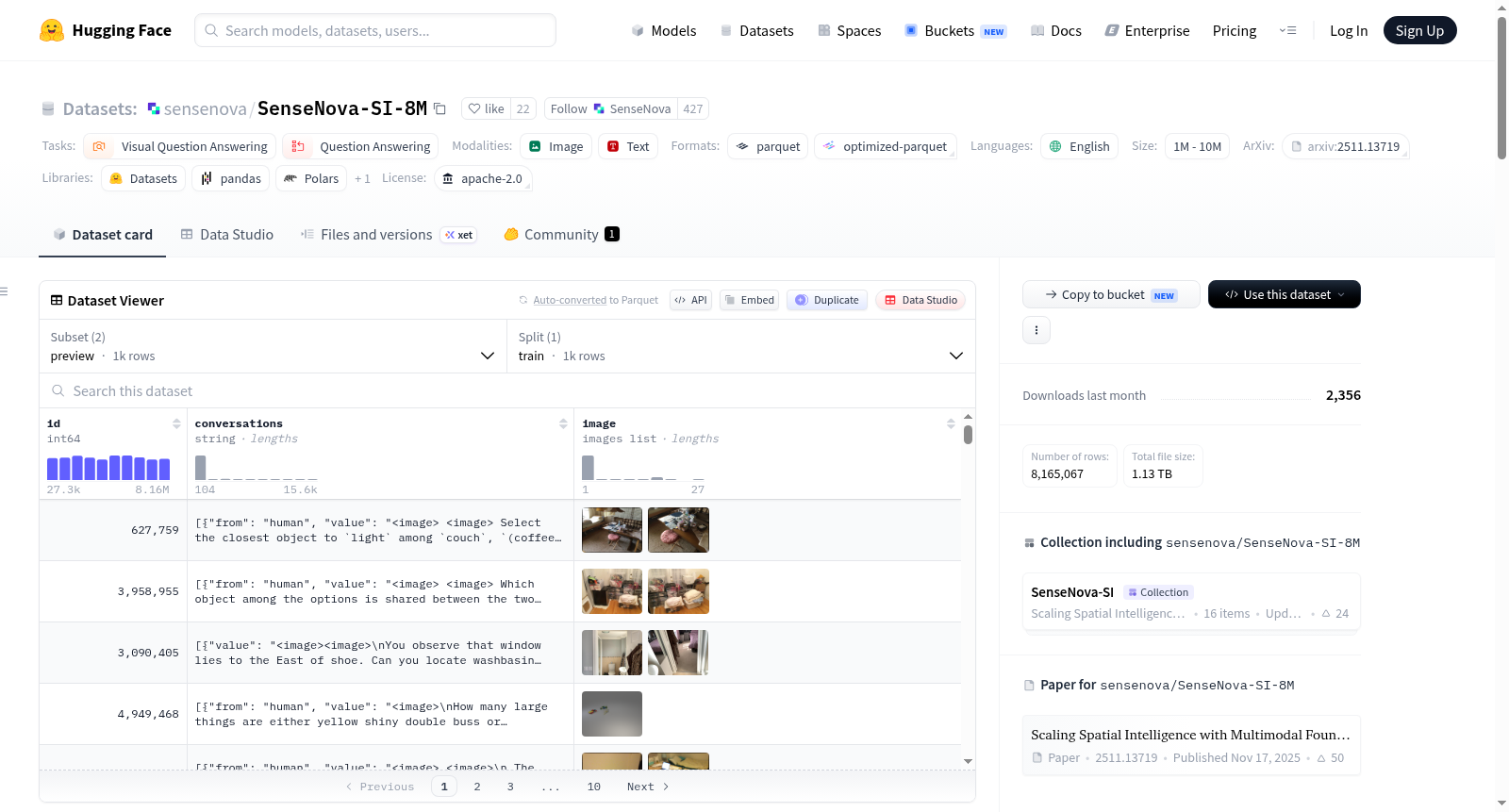The height and width of the screenshot is (812, 1509).
Task: Filter by Image modality tag
Action: (x=556, y=146)
